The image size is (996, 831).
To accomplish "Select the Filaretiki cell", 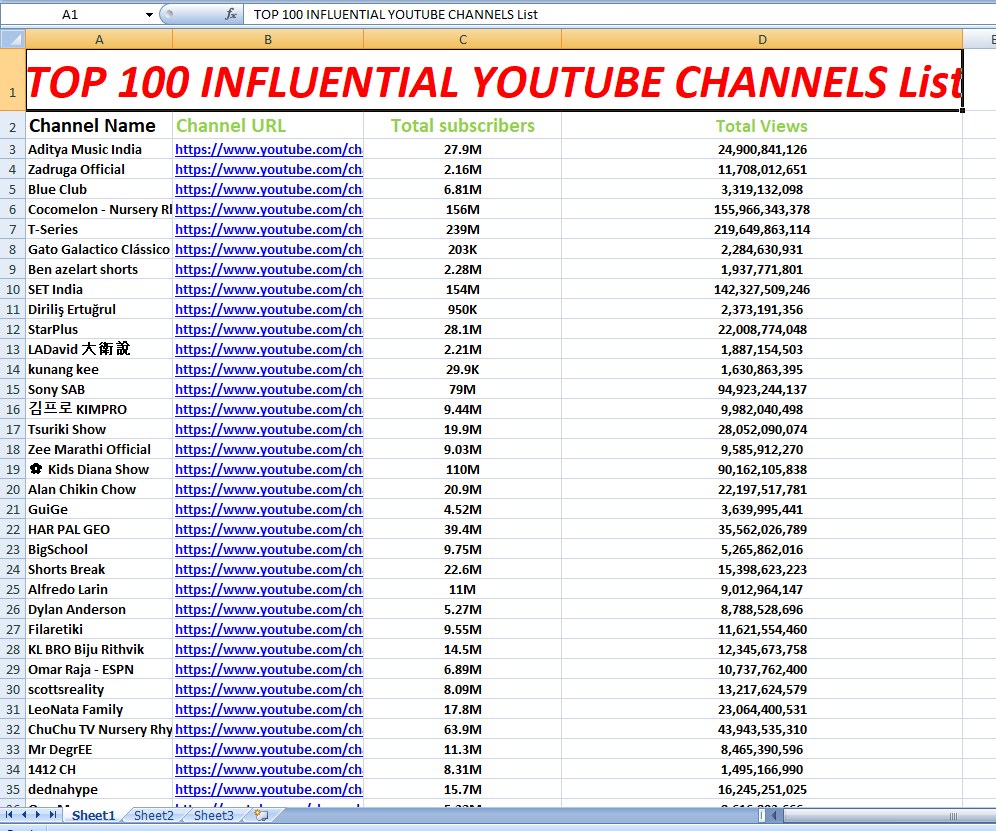I will pyautogui.click(x=99, y=630).
